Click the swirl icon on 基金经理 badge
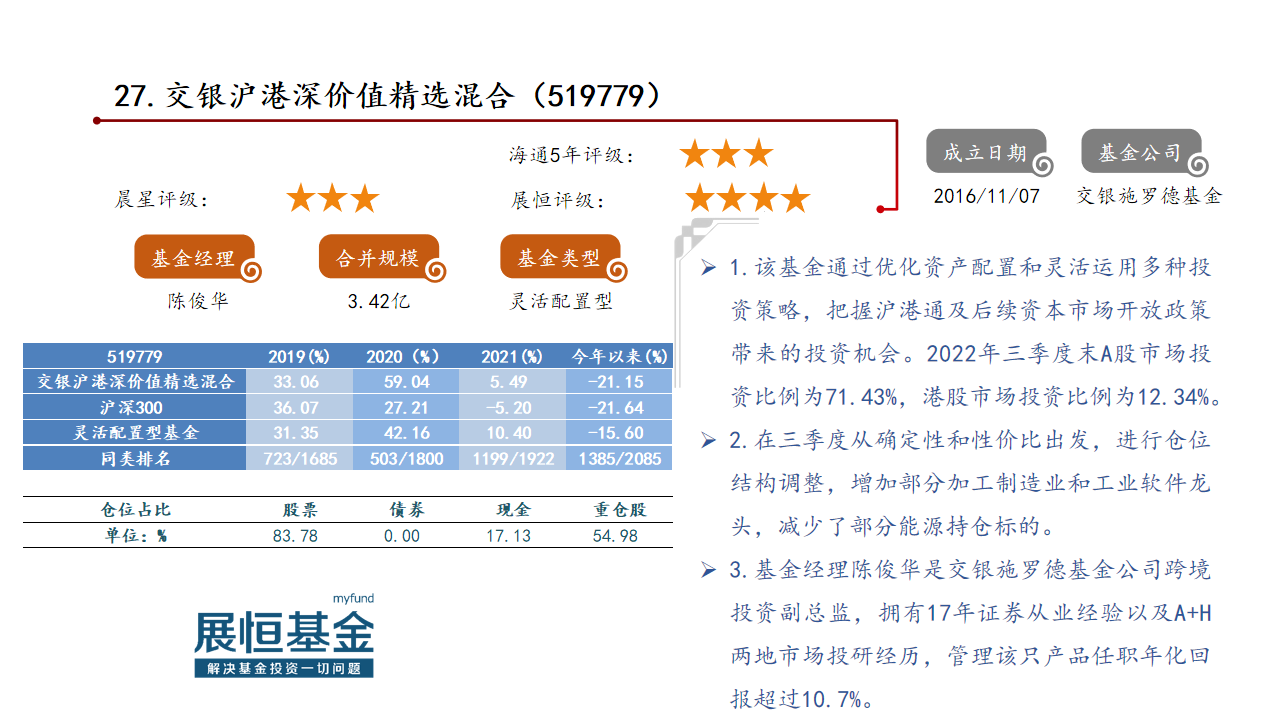1280x720 pixels. point(252,271)
